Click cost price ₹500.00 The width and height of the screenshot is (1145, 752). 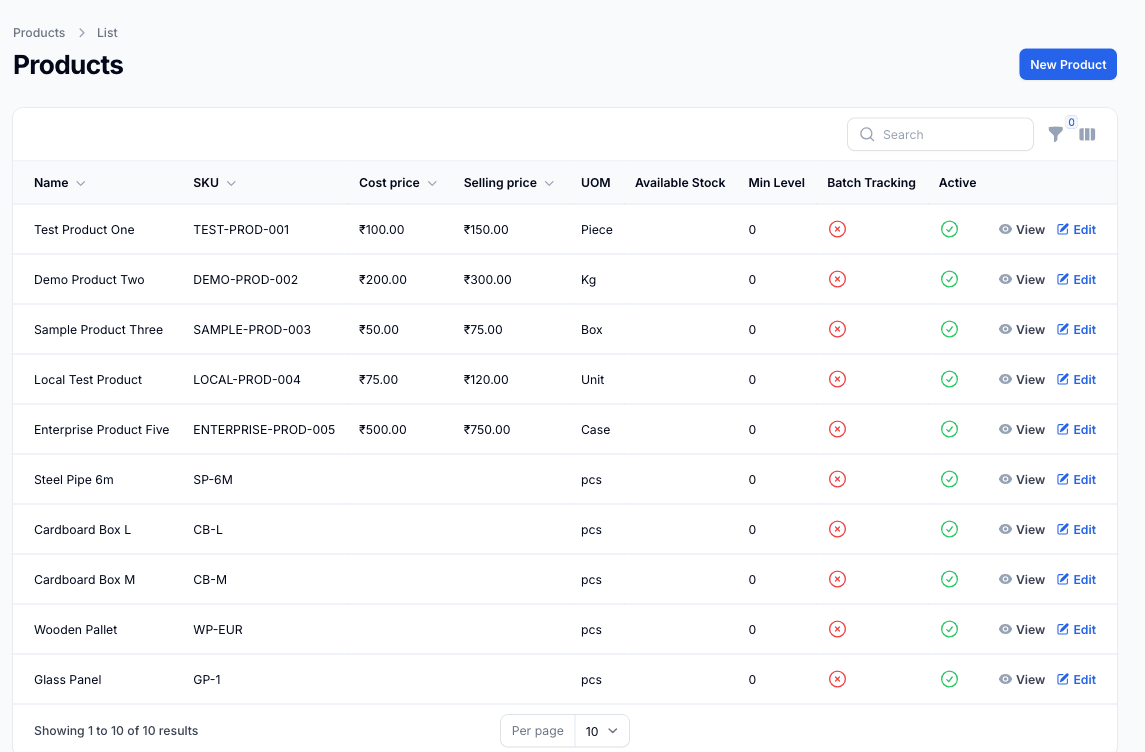(383, 429)
